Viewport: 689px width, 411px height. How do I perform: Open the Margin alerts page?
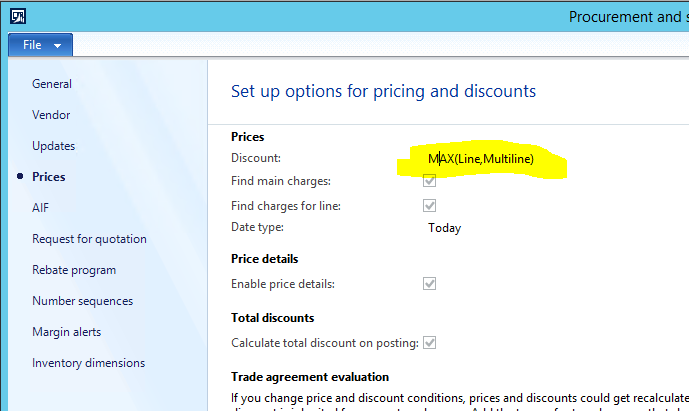click(66, 332)
